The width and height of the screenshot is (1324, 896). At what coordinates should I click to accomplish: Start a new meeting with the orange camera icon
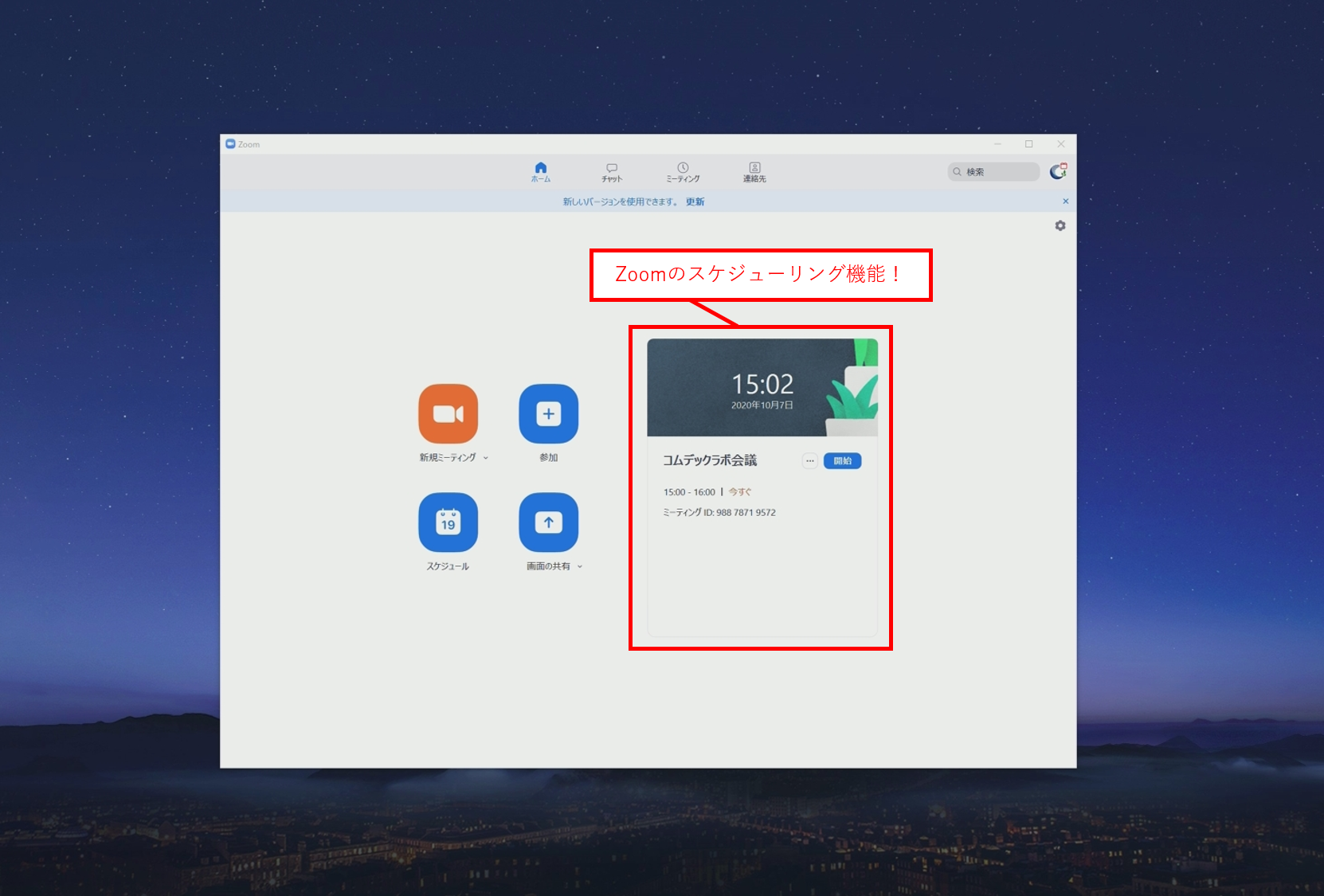tap(449, 414)
